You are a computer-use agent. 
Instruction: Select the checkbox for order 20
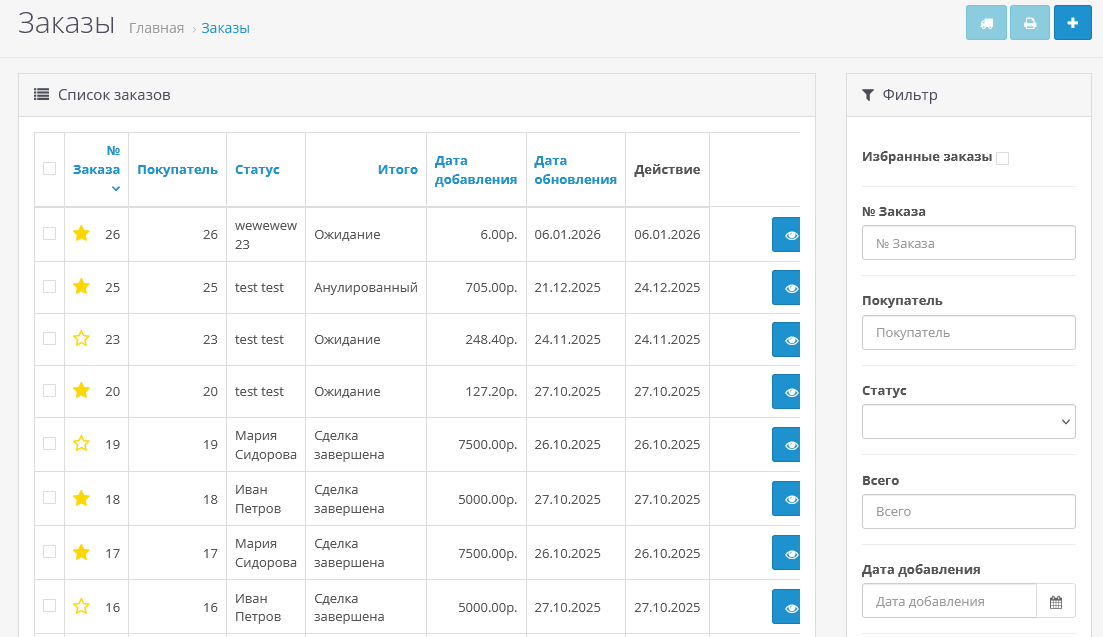[x=49, y=391]
